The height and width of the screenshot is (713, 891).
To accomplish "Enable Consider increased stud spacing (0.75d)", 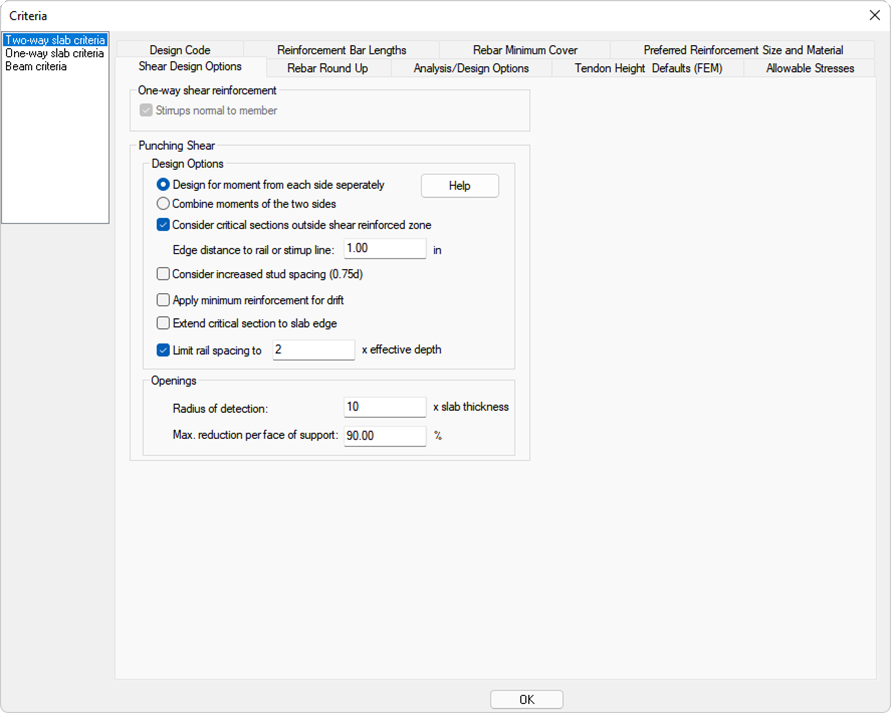I will point(163,274).
